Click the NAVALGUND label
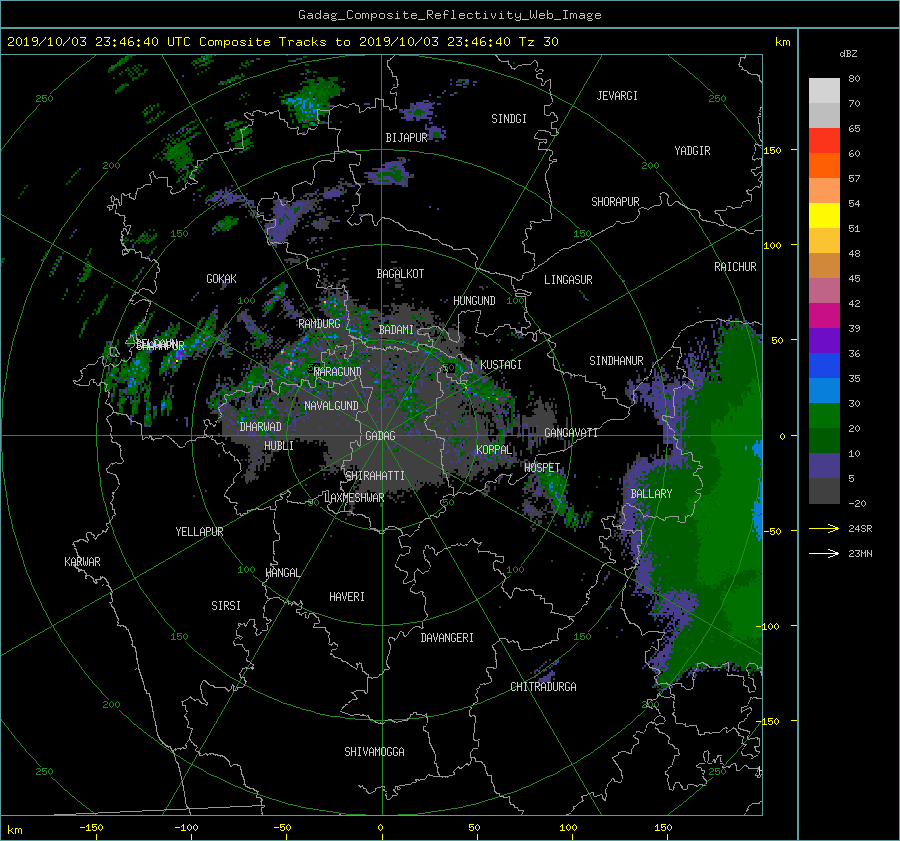 [x=331, y=406]
